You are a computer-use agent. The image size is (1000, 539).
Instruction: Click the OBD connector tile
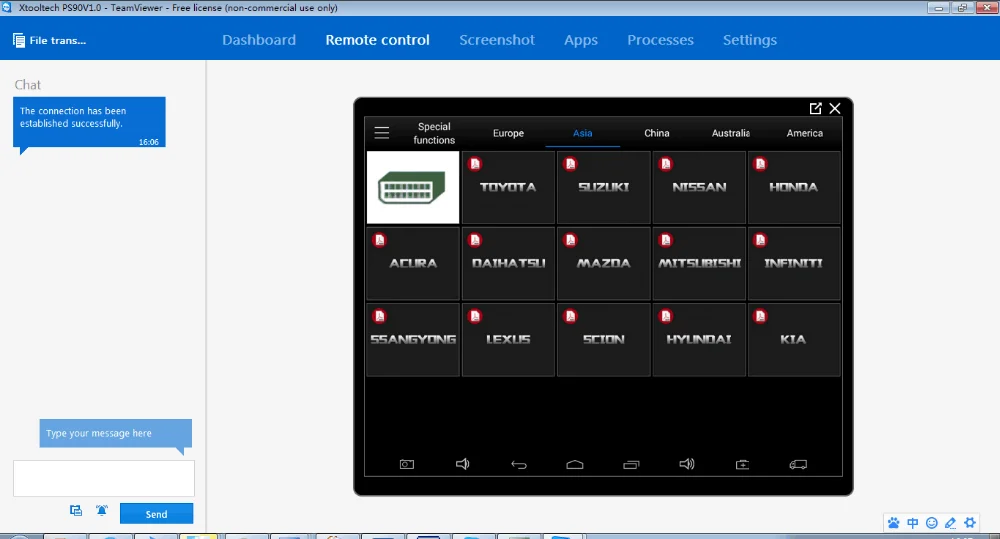413,187
